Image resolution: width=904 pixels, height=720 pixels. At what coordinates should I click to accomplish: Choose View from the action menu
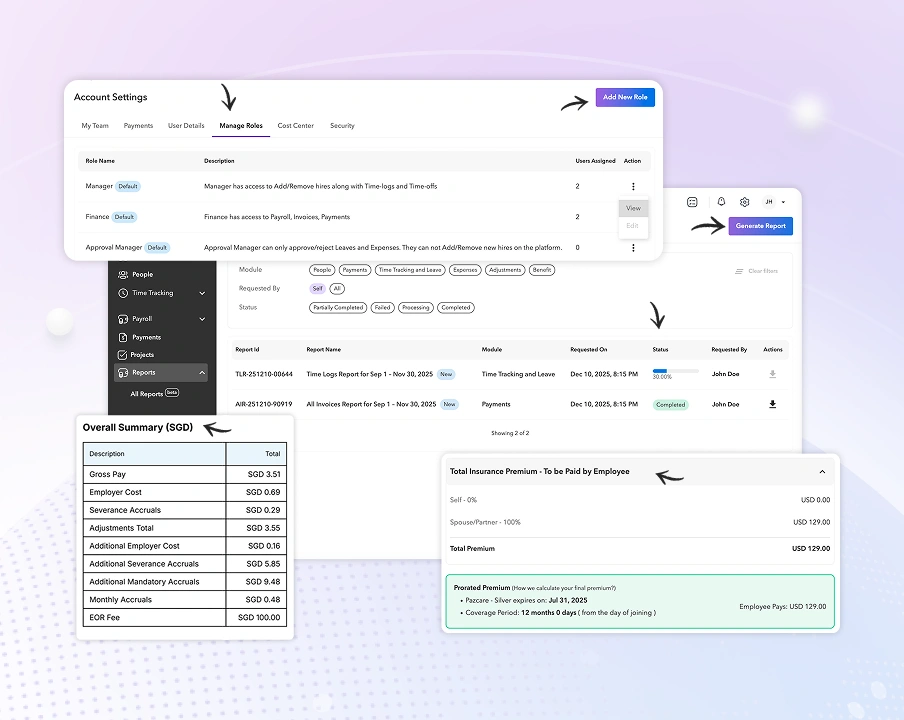[x=633, y=208]
